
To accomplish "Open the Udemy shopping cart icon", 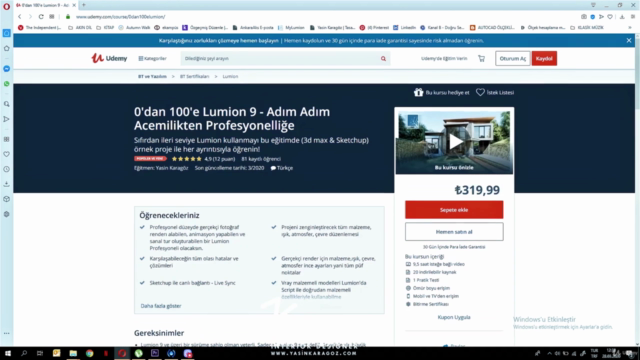I will click(x=482, y=58).
